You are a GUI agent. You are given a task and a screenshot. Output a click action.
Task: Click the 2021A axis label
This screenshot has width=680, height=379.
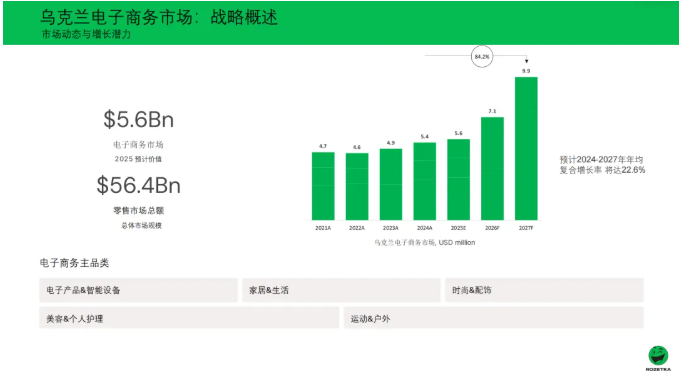pyautogui.click(x=323, y=228)
